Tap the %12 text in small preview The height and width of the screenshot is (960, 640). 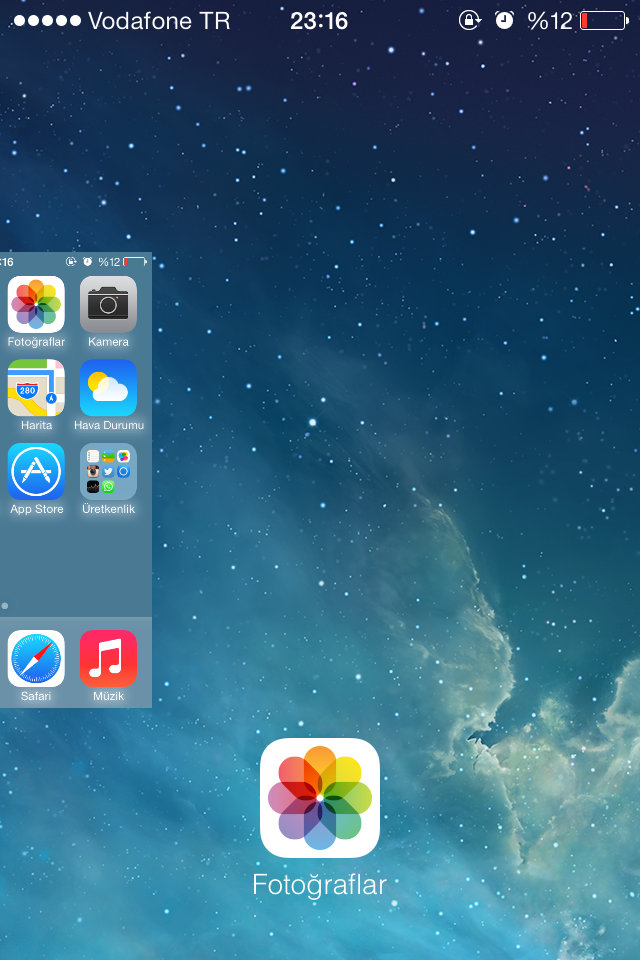click(x=109, y=261)
